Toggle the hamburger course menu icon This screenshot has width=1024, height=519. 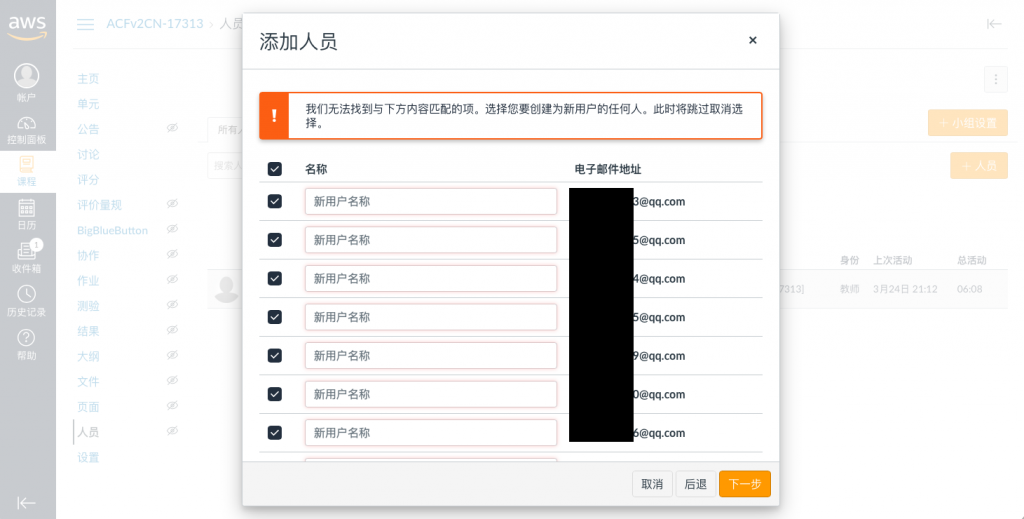click(86, 24)
